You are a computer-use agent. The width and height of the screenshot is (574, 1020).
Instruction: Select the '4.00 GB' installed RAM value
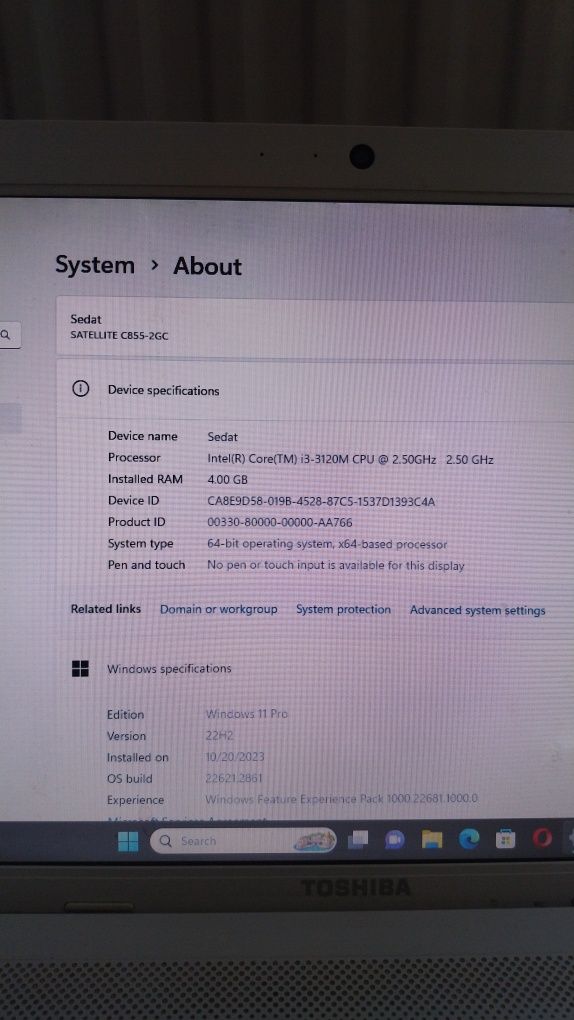(x=228, y=480)
